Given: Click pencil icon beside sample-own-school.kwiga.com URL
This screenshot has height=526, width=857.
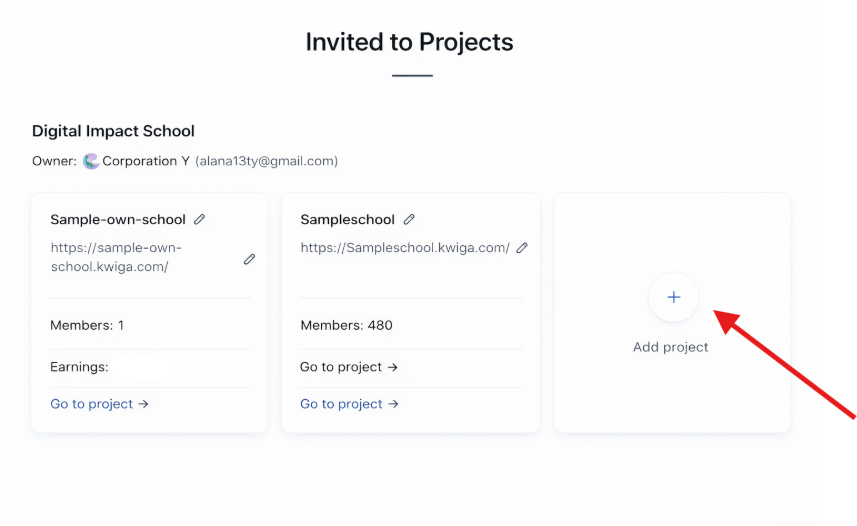Looking at the screenshot, I should pyautogui.click(x=249, y=259).
